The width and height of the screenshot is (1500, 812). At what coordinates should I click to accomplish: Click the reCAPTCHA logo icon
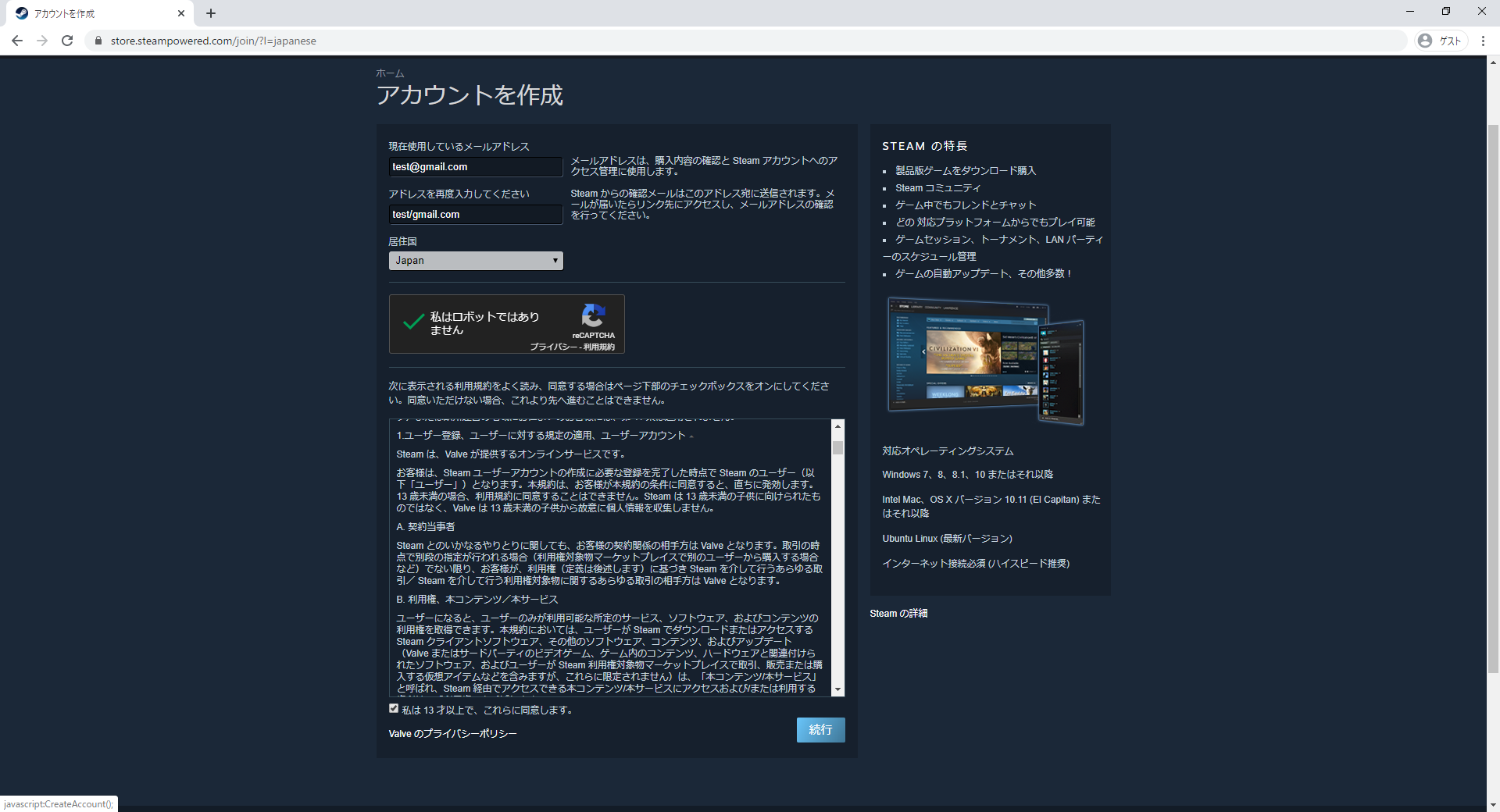click(593, 315)
